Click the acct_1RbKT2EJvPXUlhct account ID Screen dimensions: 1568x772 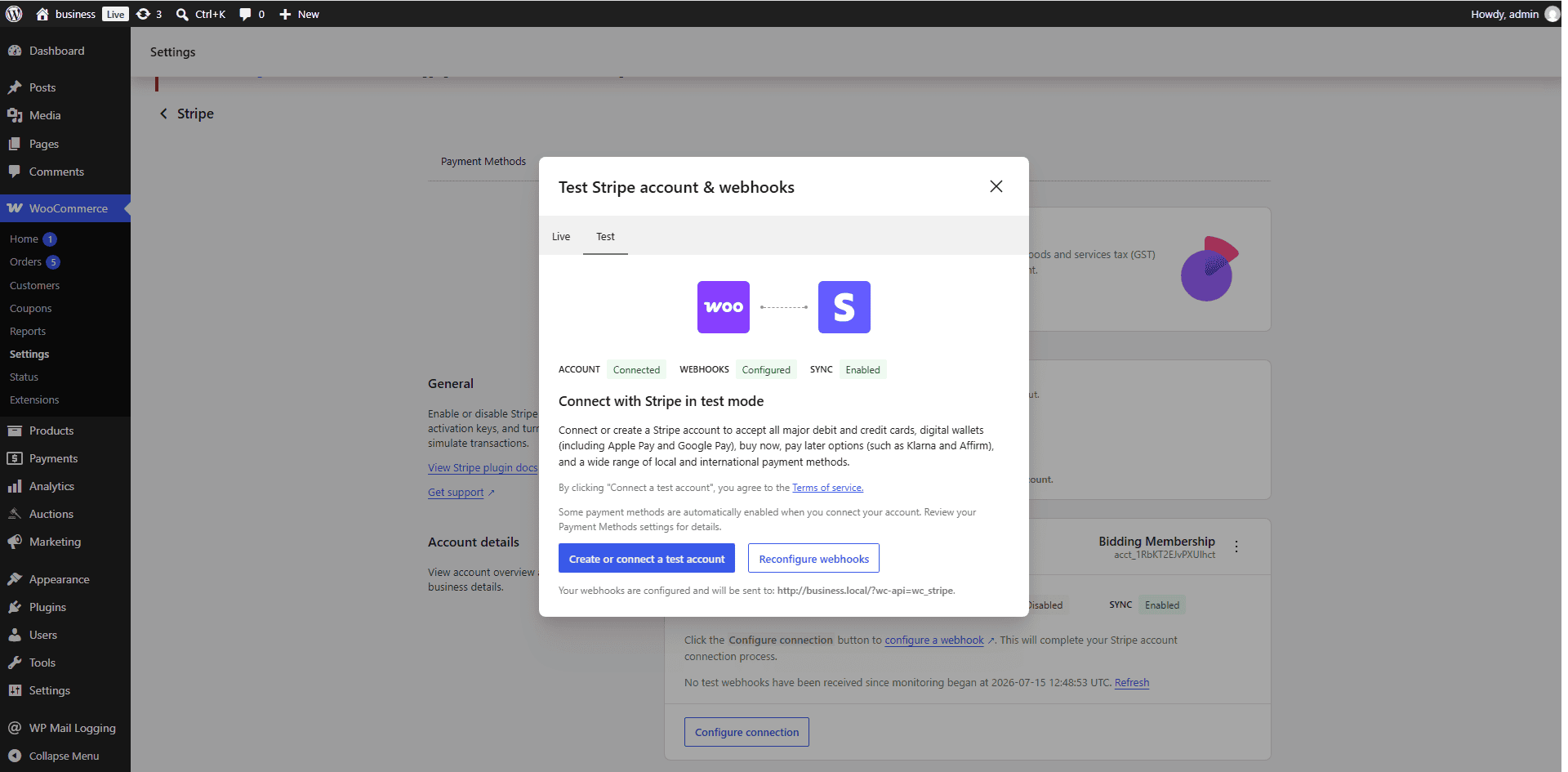pos(1165,556)
